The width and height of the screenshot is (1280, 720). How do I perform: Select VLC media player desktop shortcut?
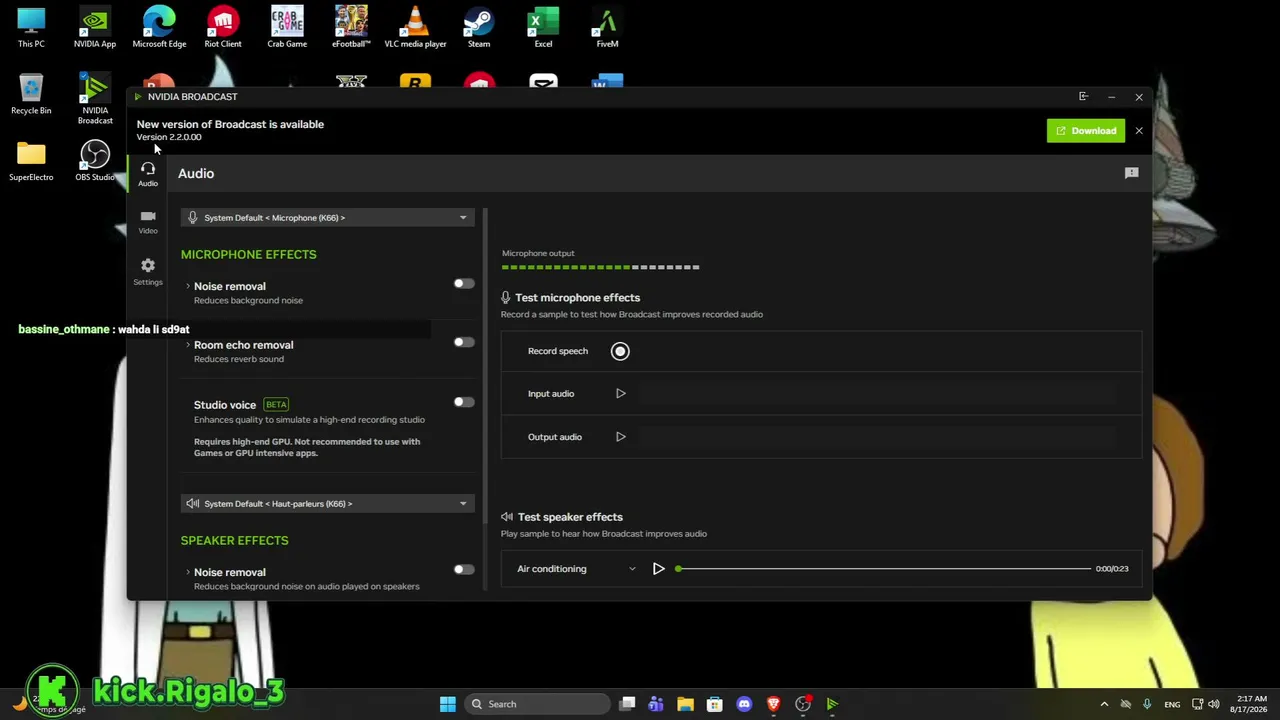[415, 28]
